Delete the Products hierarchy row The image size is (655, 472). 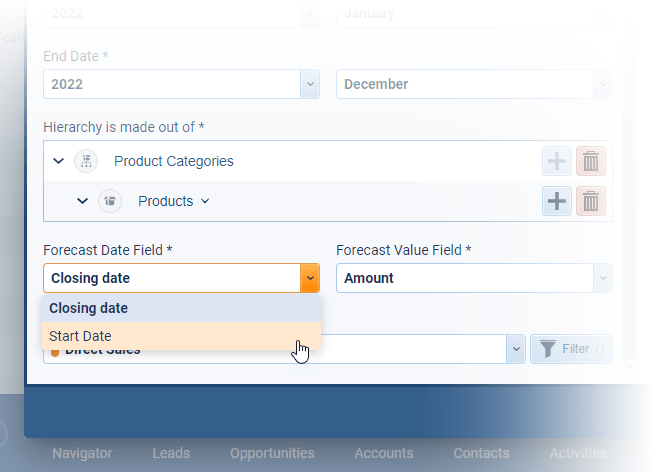coord(591,201)
